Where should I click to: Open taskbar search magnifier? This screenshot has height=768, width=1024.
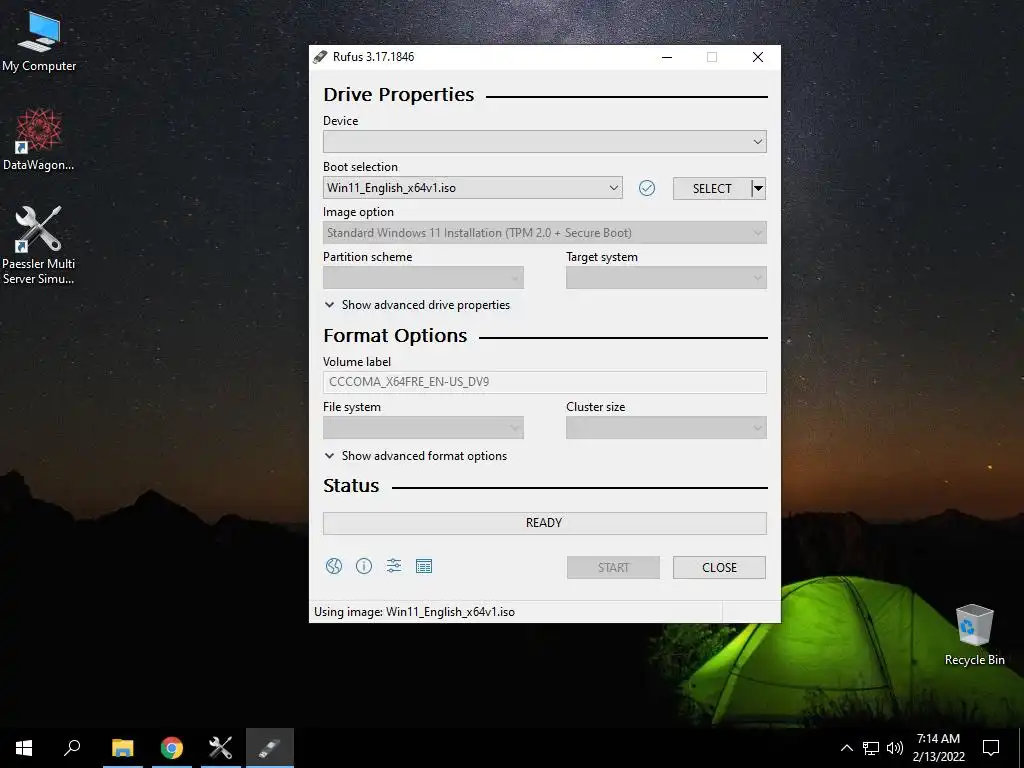(72, 748)
